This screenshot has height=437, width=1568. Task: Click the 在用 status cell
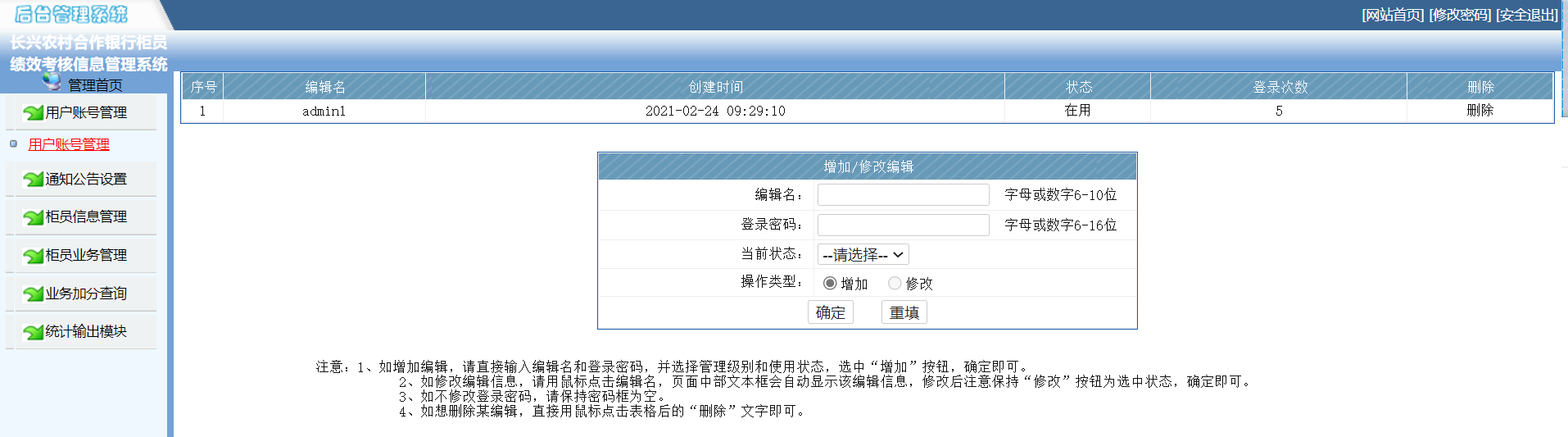click(1077, 111)
